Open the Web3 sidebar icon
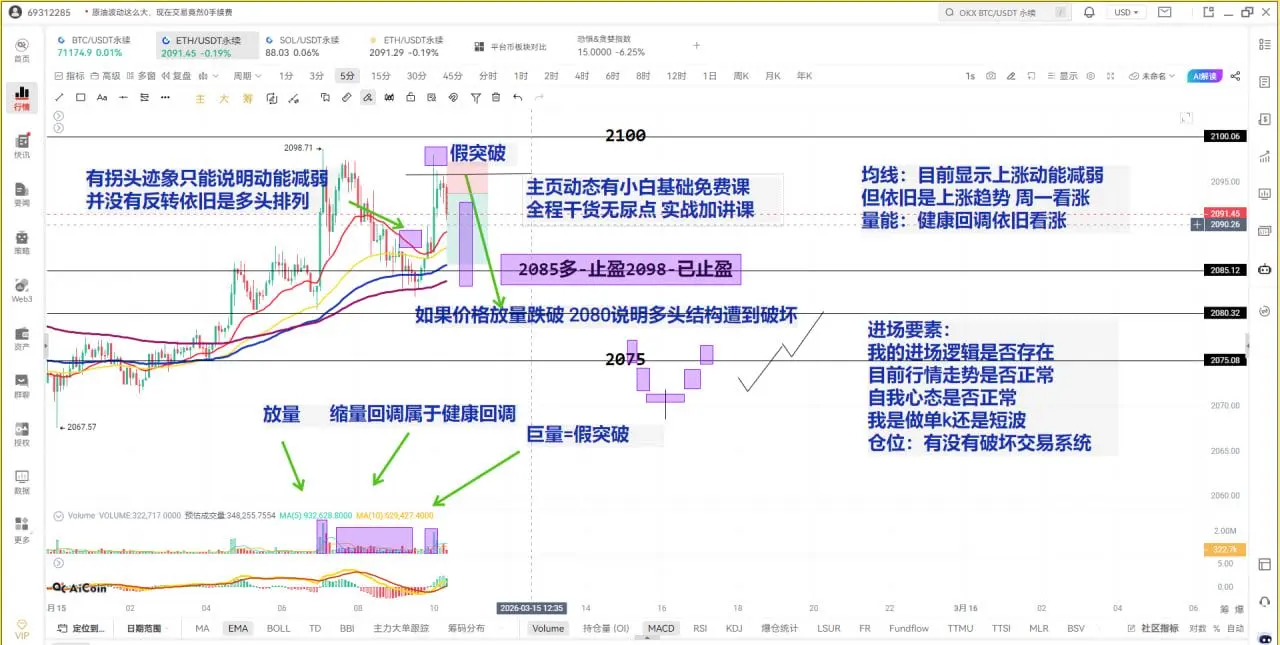Image resolution: width=1280 pixels, height=645 pixels. [21, 290]
